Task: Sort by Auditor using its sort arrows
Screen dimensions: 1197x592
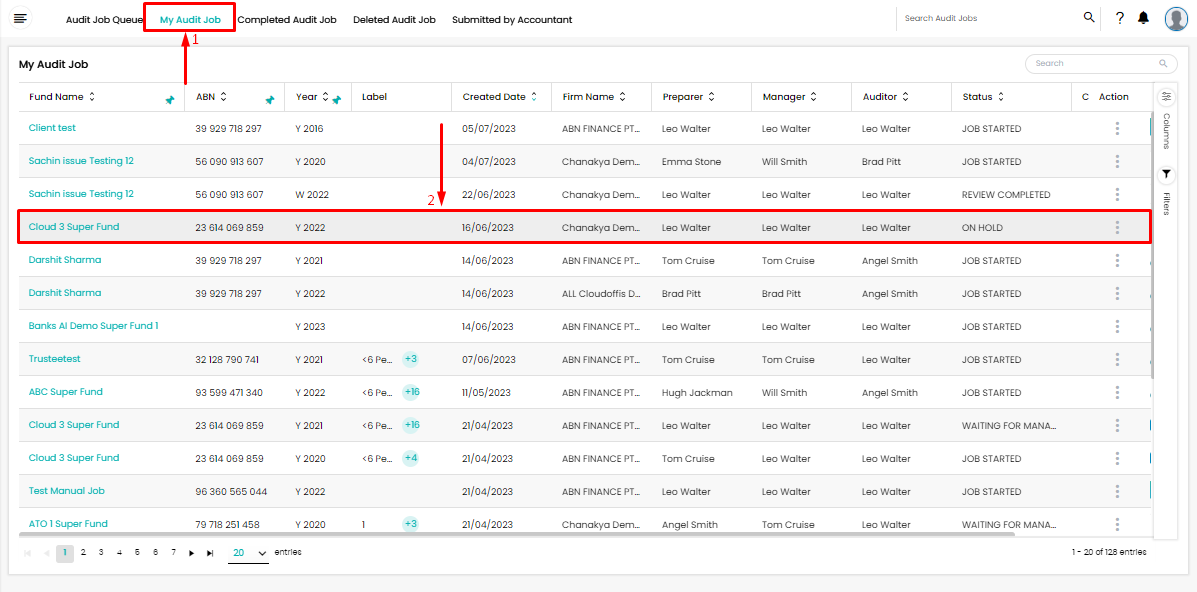Action: point(905,97)
